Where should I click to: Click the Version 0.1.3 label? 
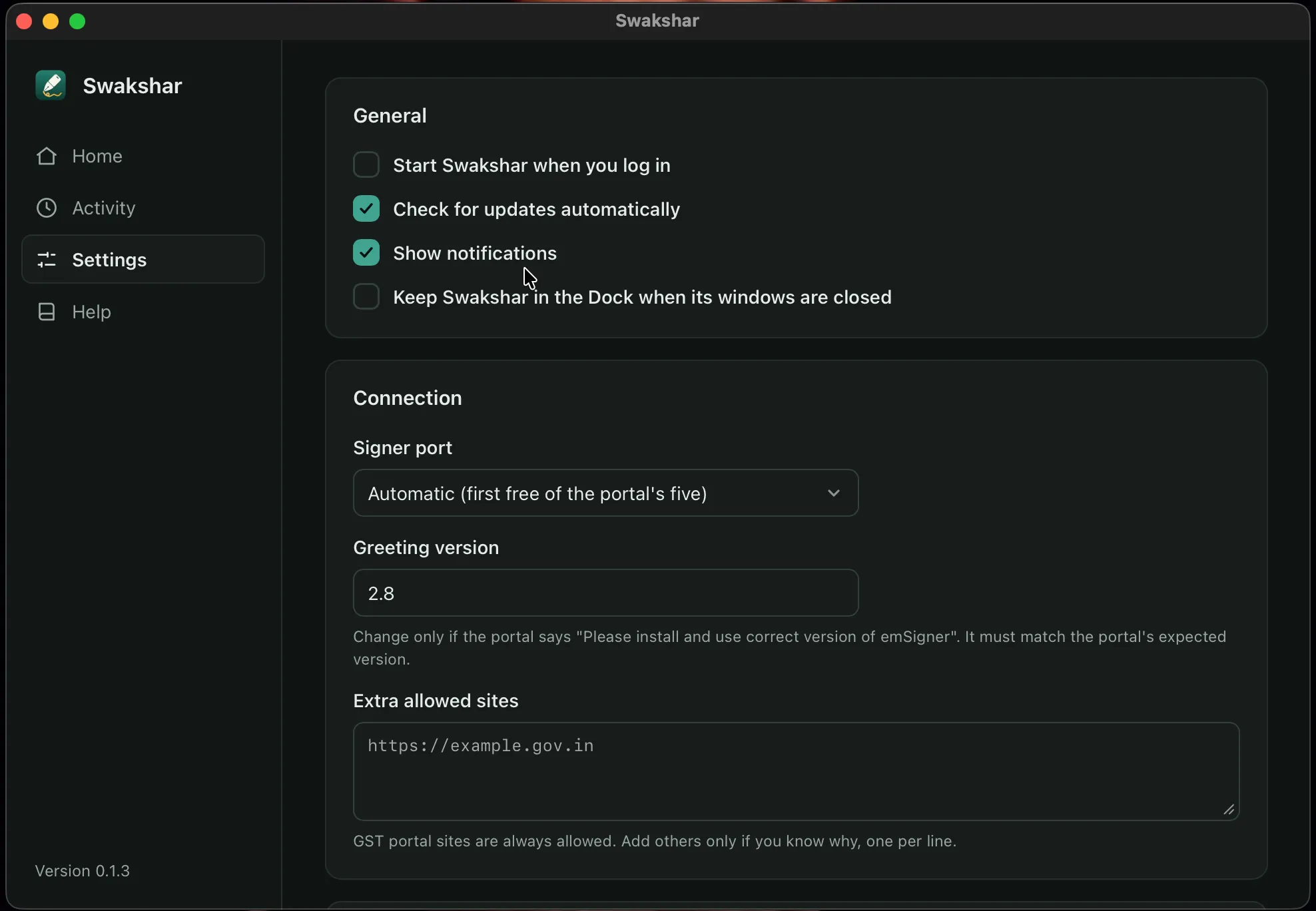[83, 871]
